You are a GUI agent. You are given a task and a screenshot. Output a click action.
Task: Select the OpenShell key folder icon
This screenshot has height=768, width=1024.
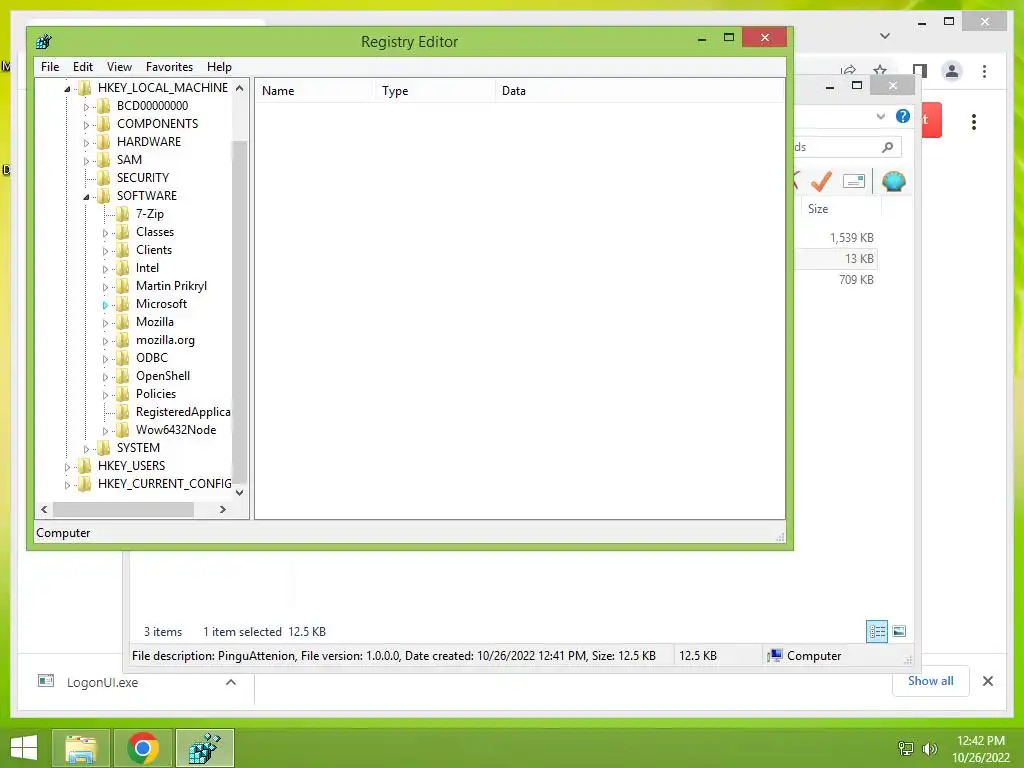[x=123, y=376]
